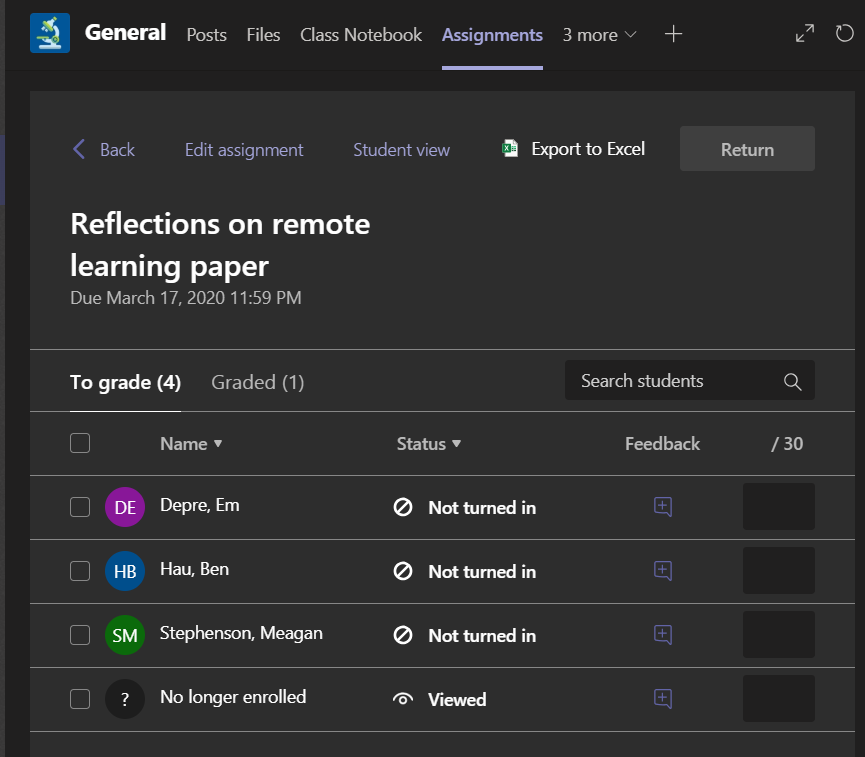Viewport: 865px width, 757px height.
Task: Open Edit assignment link
Action: tap(244, 150)
